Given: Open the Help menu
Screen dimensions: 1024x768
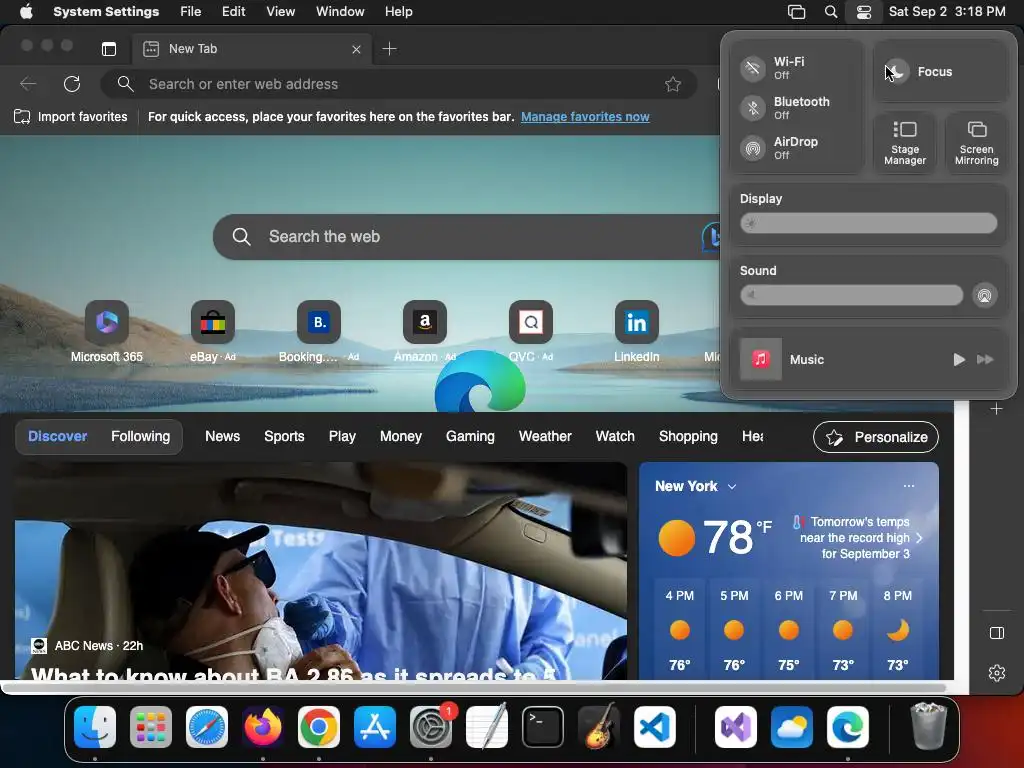Looking at the screenshot, I should pos(398,12).
